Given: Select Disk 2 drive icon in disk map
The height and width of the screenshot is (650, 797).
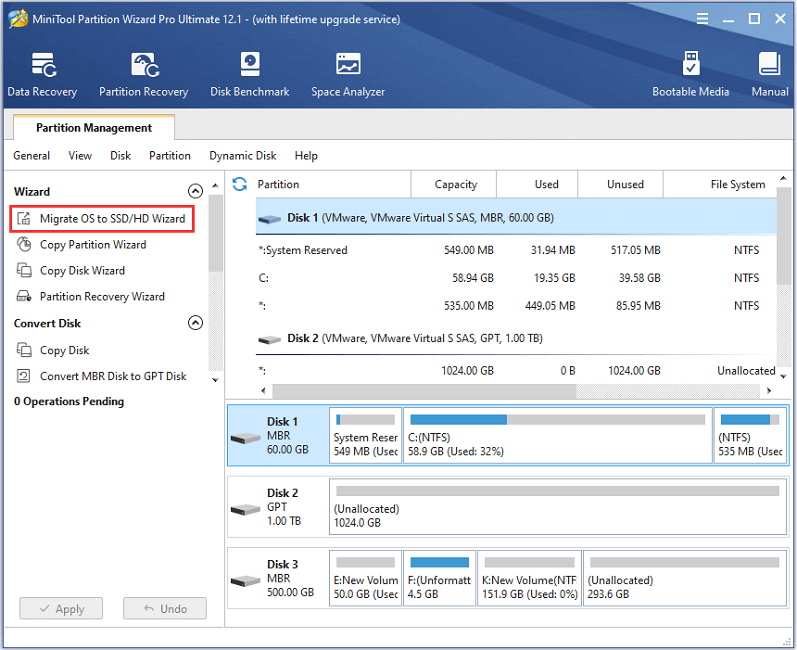Looking at the screenshot, I should coord(246,509).
